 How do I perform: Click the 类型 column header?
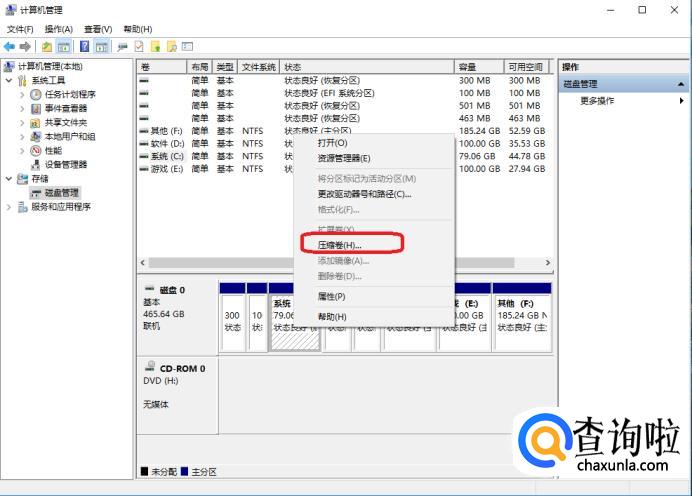(225, 67)
